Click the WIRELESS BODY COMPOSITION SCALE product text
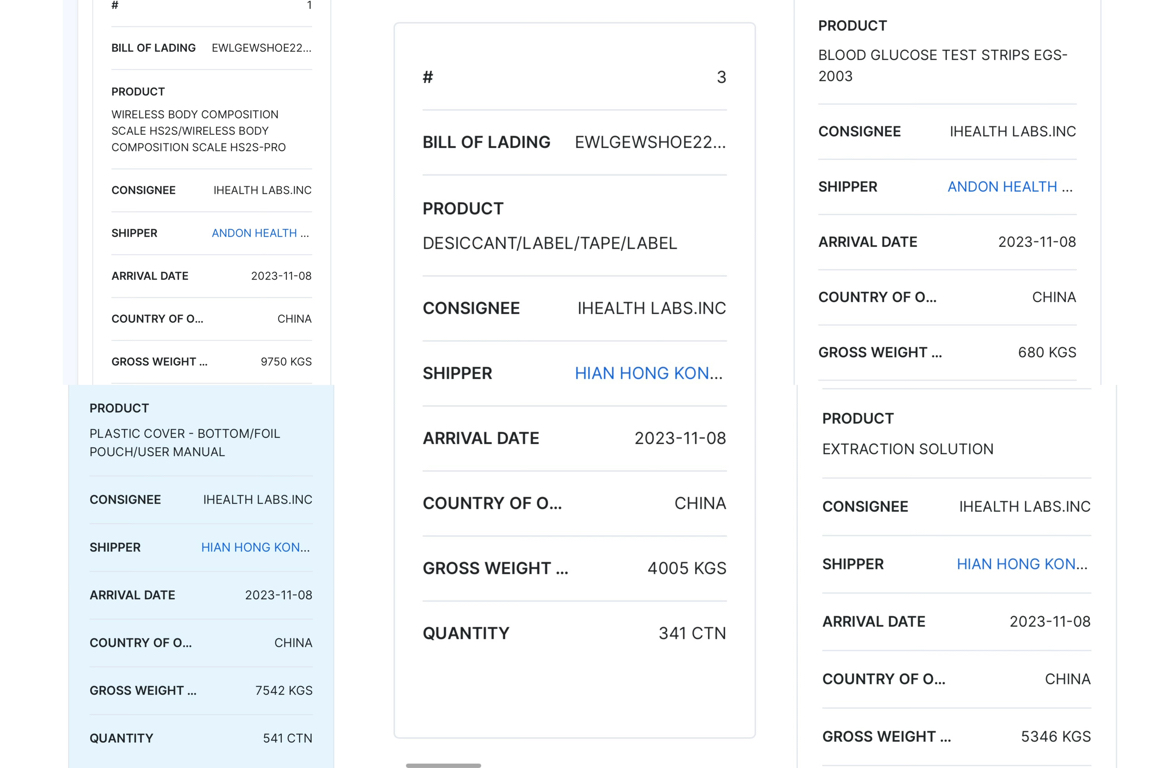The image size is (1152, 768). point(198,131)
